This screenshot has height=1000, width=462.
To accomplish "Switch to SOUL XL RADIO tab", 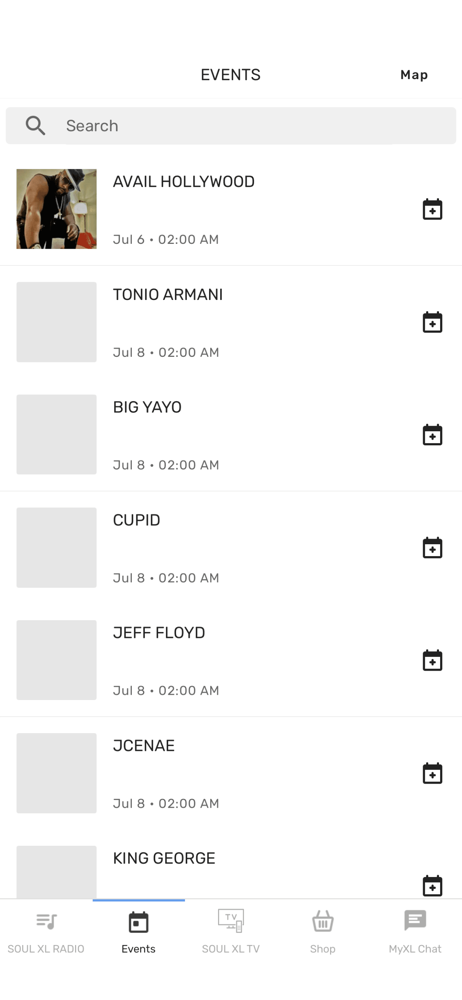I will point(46,932).
